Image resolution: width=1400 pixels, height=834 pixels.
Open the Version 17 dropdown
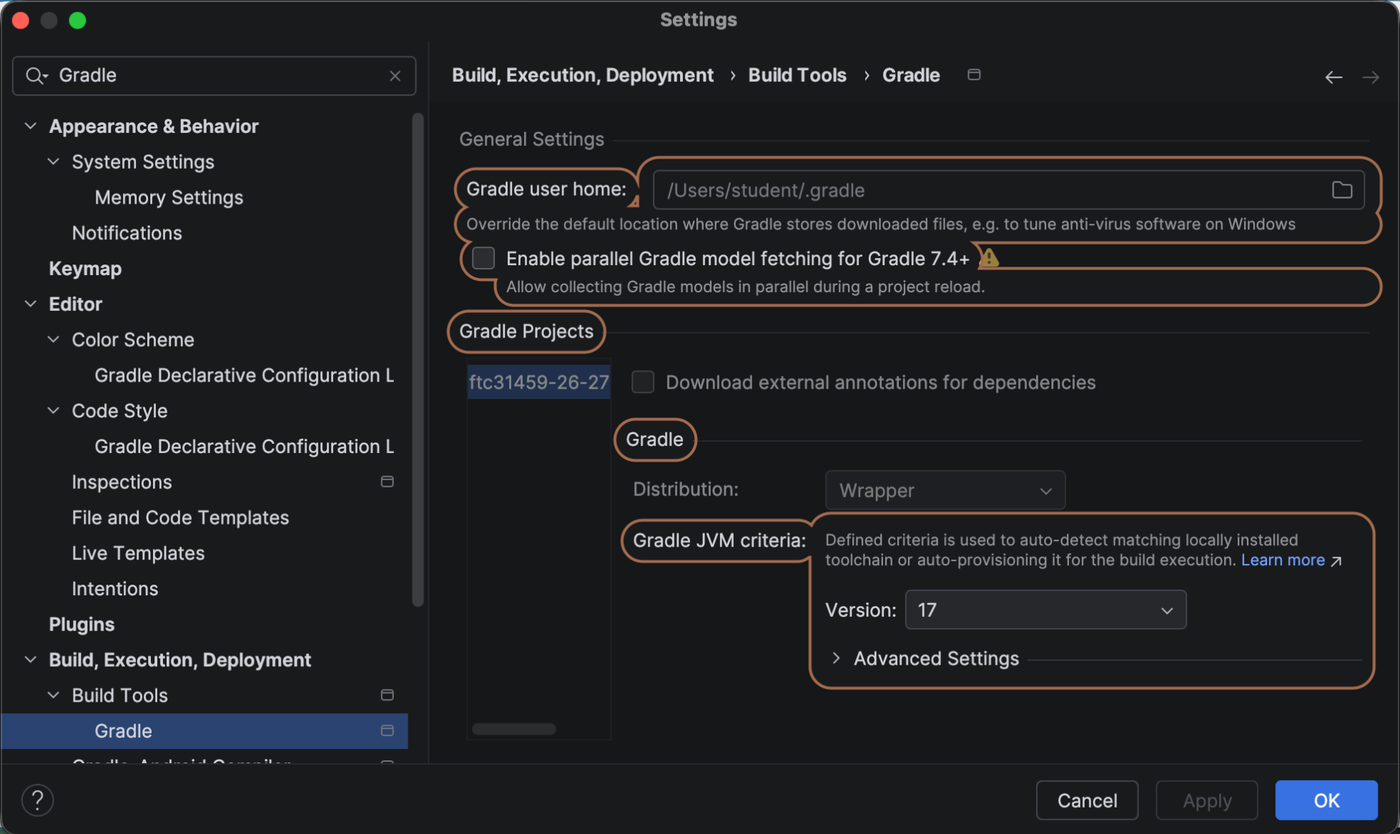(x=1045, y=610)
